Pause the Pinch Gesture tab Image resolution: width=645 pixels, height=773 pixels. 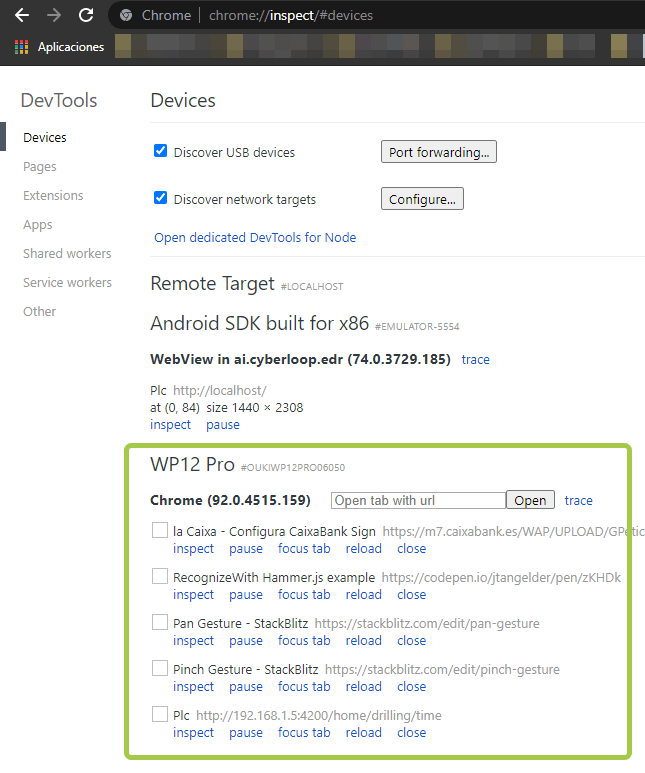(246, 686)
